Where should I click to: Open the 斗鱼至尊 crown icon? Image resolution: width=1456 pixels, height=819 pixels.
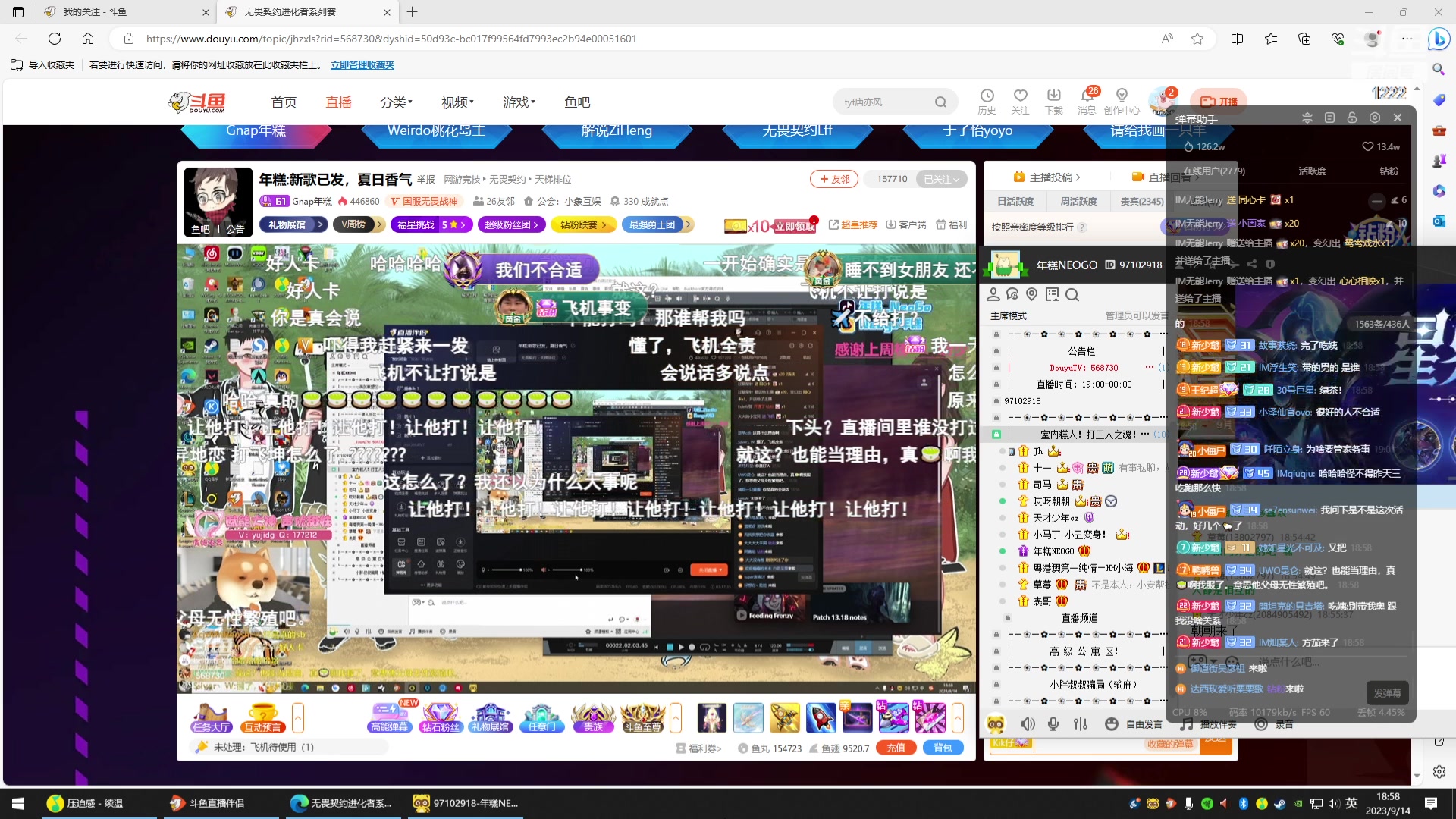(x=642, y=717)
